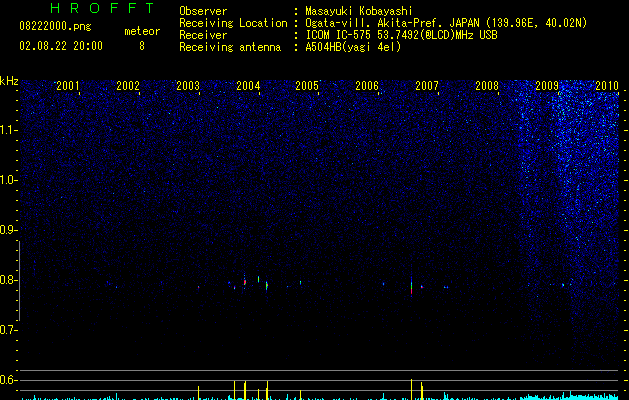Screen dimensions: 629x400
Task: Click the red-green meteor echo below the 2004 label
Action: pyautogui.click(x=244, y=282)
